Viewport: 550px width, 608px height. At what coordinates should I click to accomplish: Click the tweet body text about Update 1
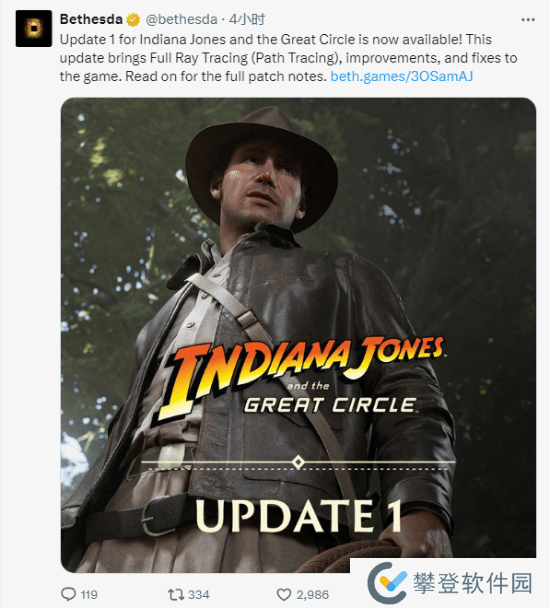click(289, 58)
